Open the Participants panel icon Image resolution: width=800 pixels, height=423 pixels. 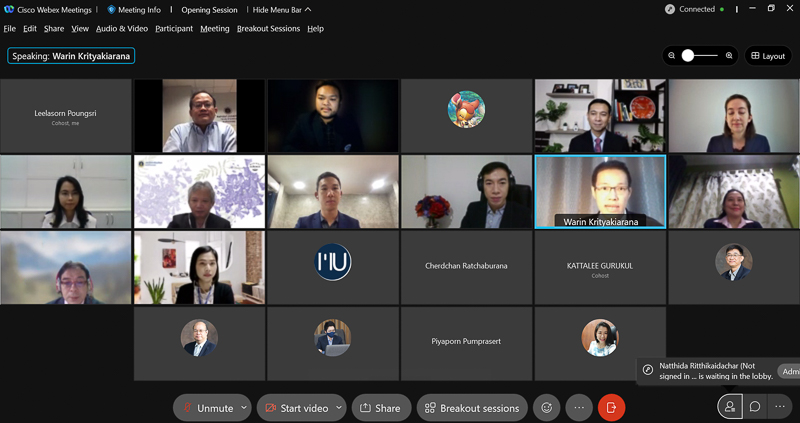coord(729,407)
